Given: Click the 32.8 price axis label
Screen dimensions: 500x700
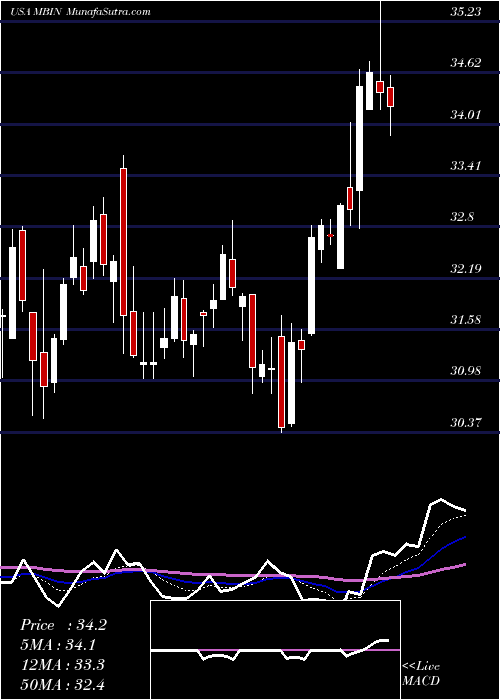Looking at the screenshot, I should coord(462,217).
